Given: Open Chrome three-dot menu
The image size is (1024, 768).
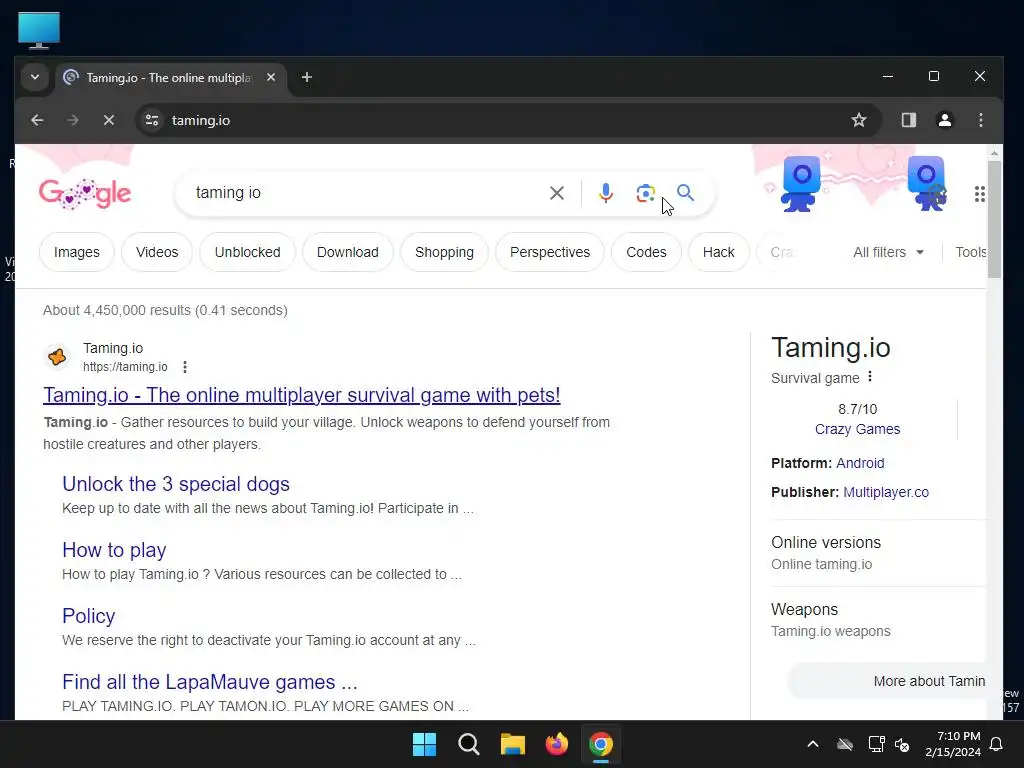Looking at the screenshot, I should 980,120.
